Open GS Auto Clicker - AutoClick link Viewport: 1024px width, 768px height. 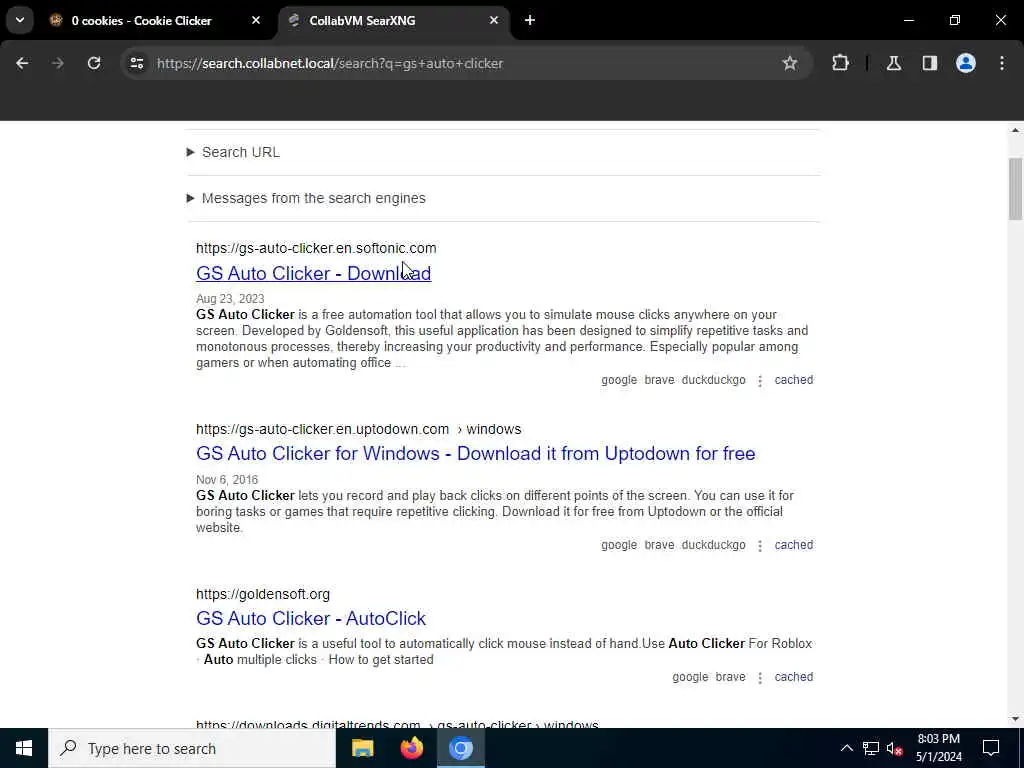point(311,618)
